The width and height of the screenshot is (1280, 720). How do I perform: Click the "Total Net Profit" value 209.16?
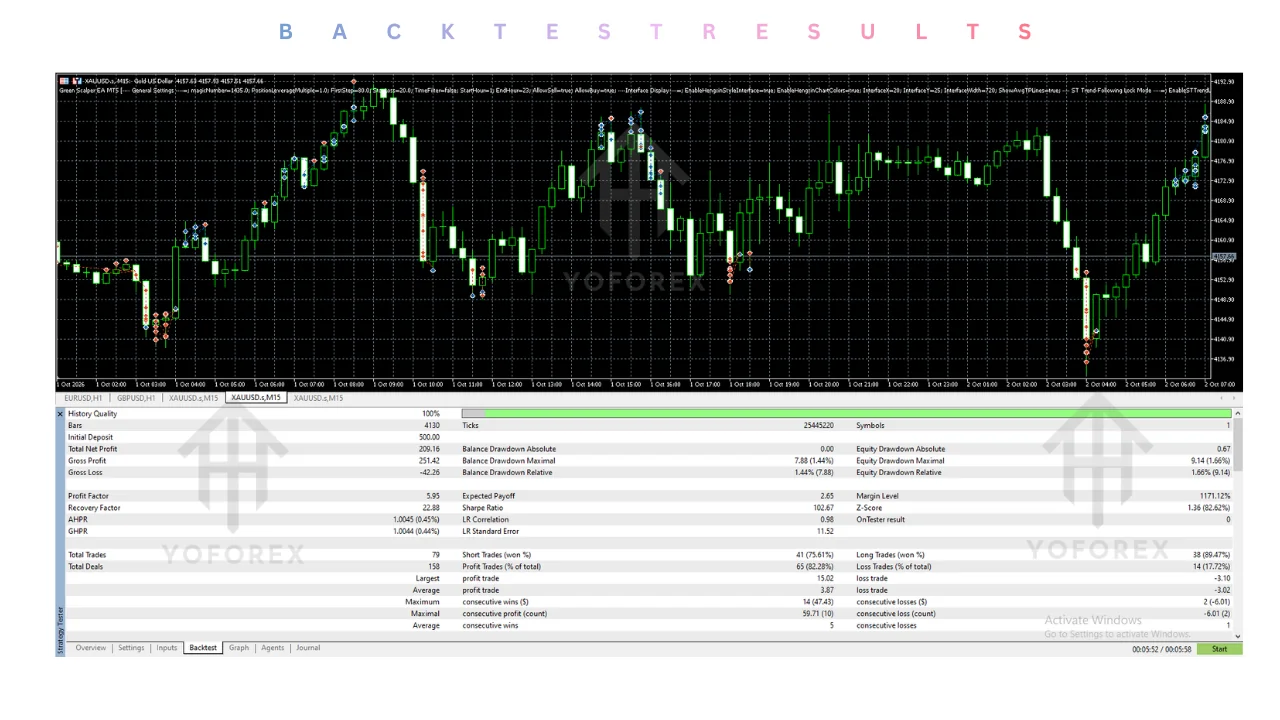(429, 449)
